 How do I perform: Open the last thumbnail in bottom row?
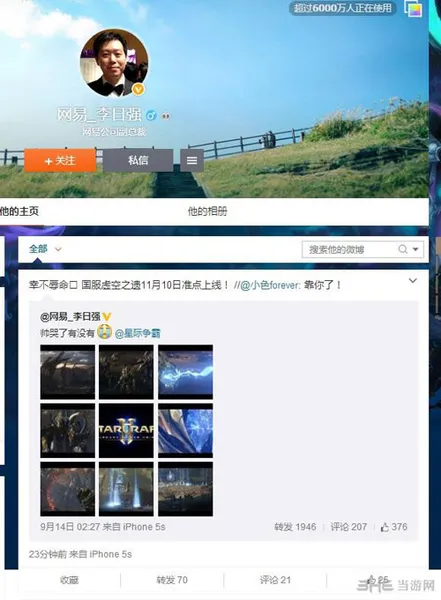pos(185,489)
